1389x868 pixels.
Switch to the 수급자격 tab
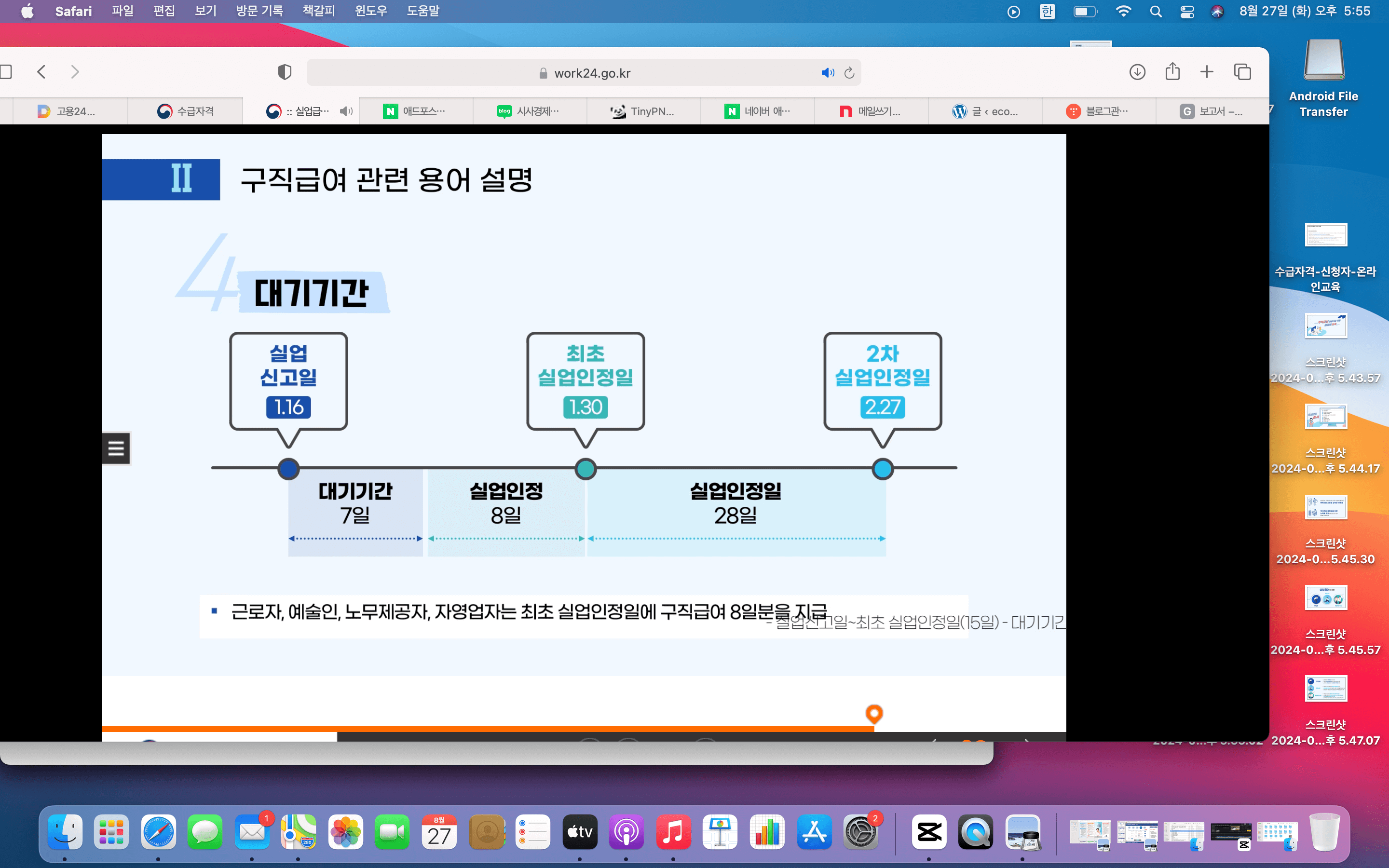(185, 111)
